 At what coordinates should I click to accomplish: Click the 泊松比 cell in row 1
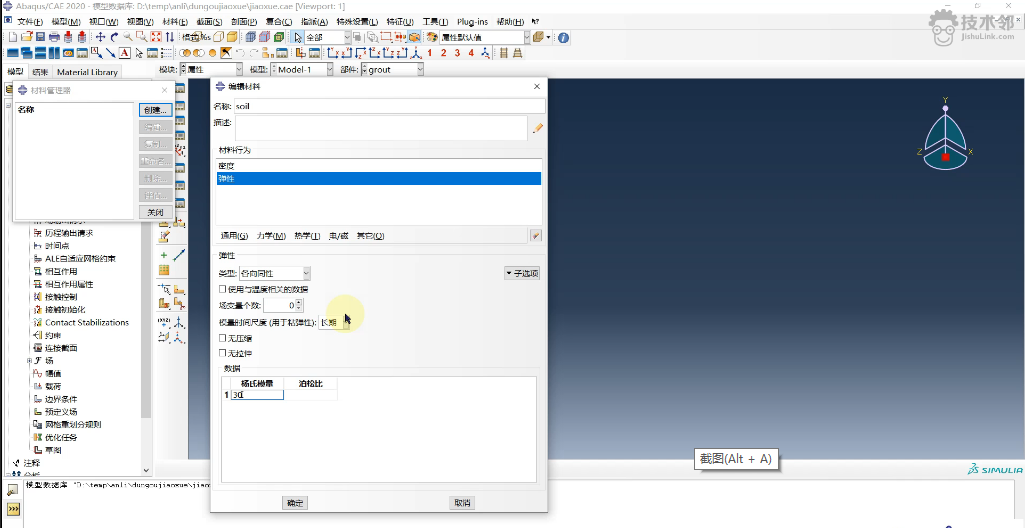(x=311, y=395)
